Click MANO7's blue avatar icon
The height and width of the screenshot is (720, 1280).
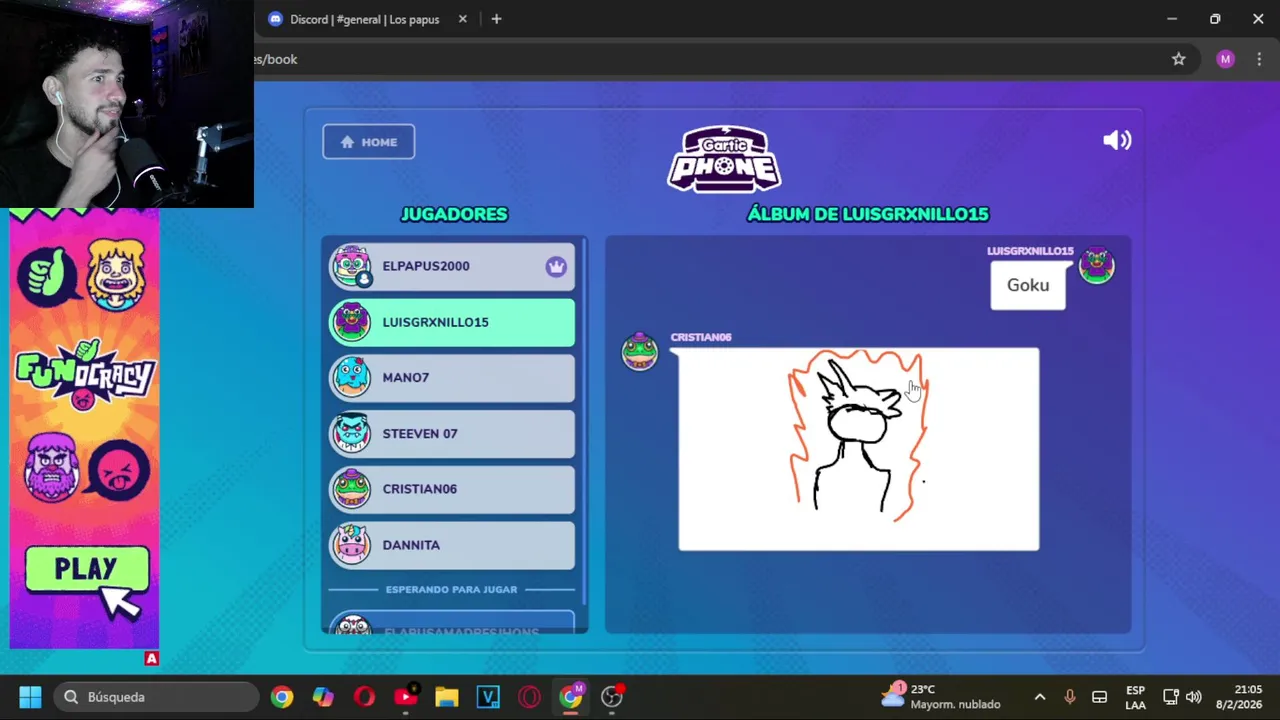351,377
